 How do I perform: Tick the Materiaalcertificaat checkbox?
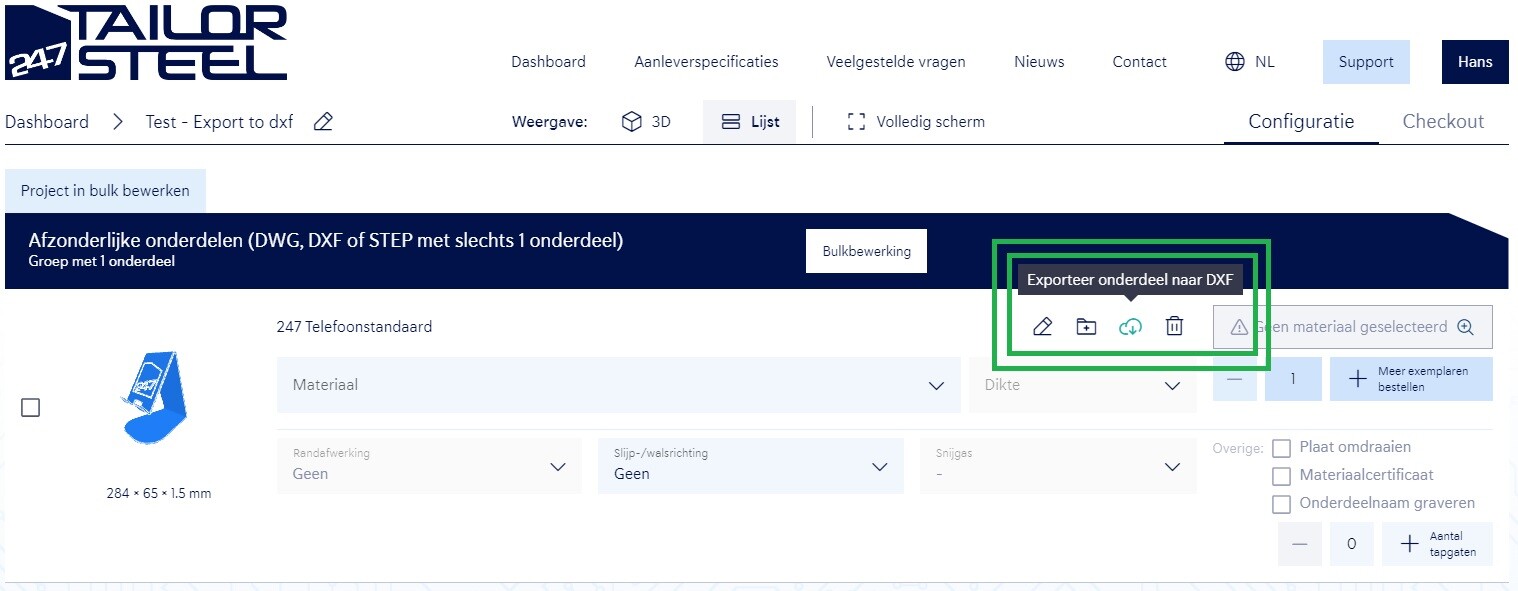(x=1281, y=476)
